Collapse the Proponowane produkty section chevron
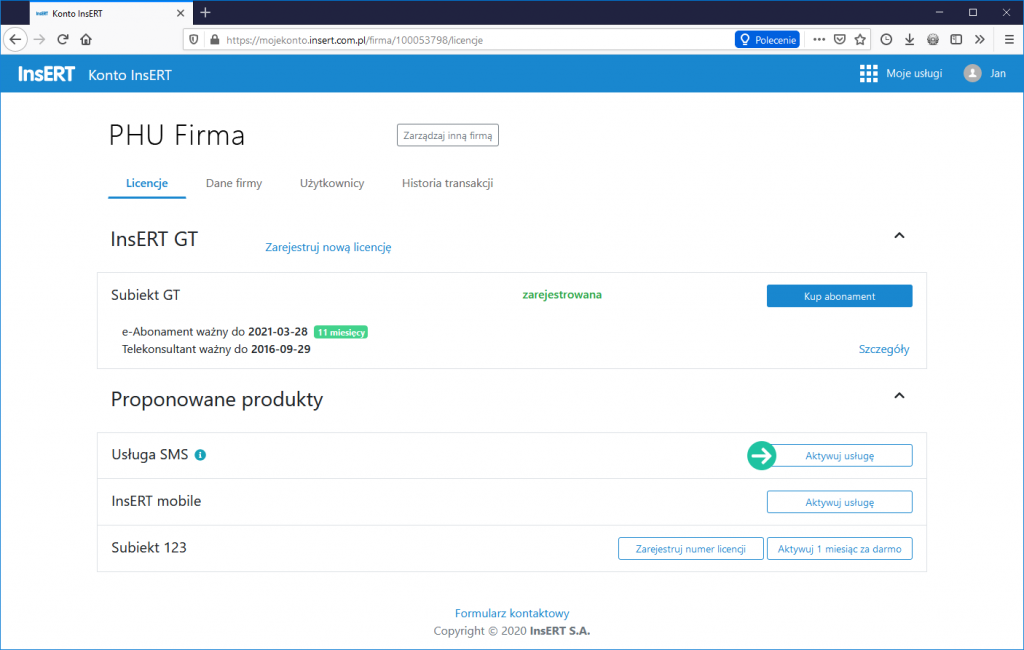 click(899, 395)
